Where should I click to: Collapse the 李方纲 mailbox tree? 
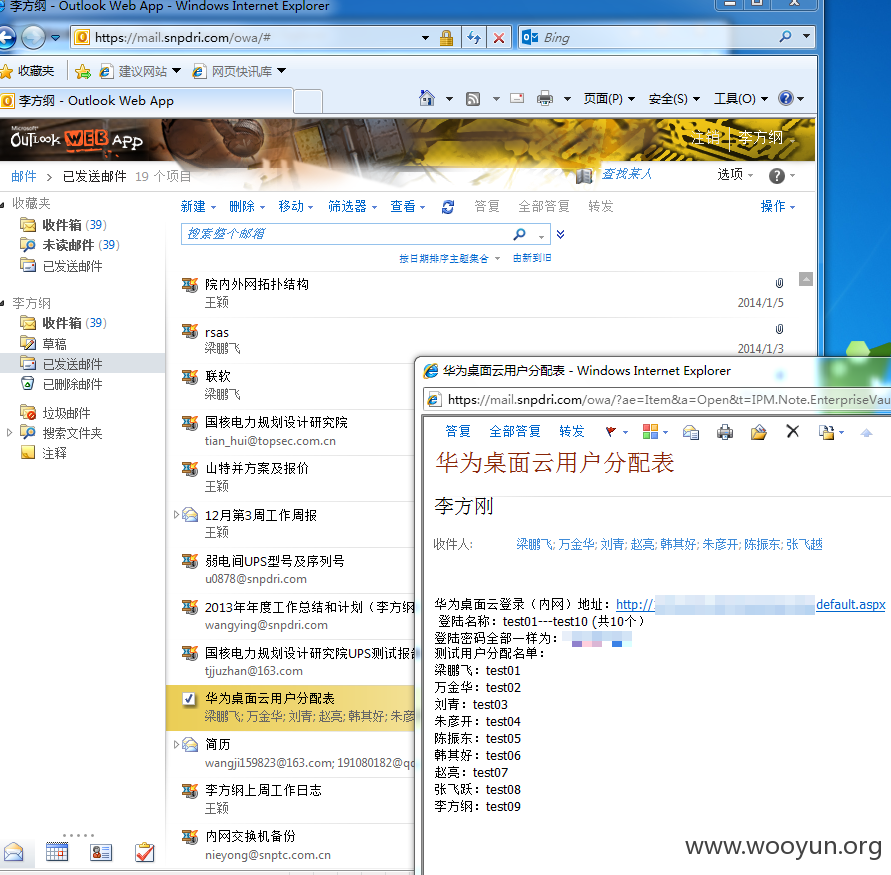(x=3, y=303)
